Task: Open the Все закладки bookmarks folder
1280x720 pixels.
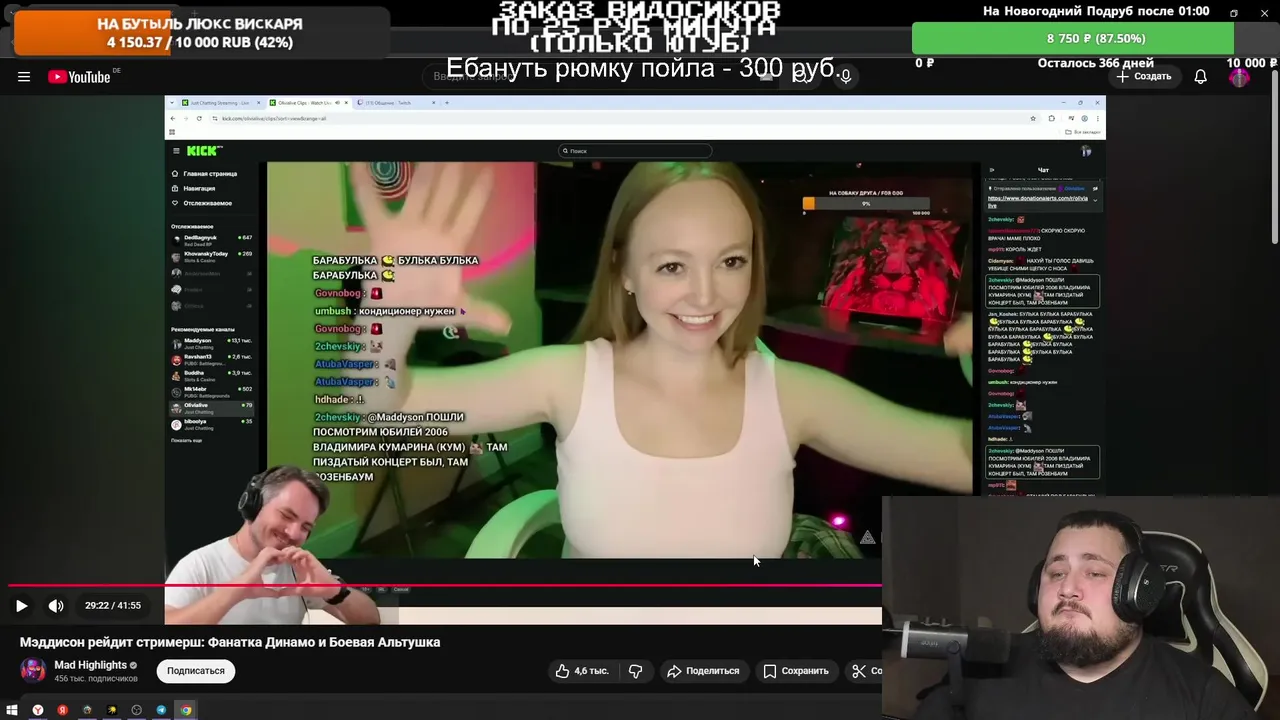Action: pyautogui.click(x=1083, y=132)
